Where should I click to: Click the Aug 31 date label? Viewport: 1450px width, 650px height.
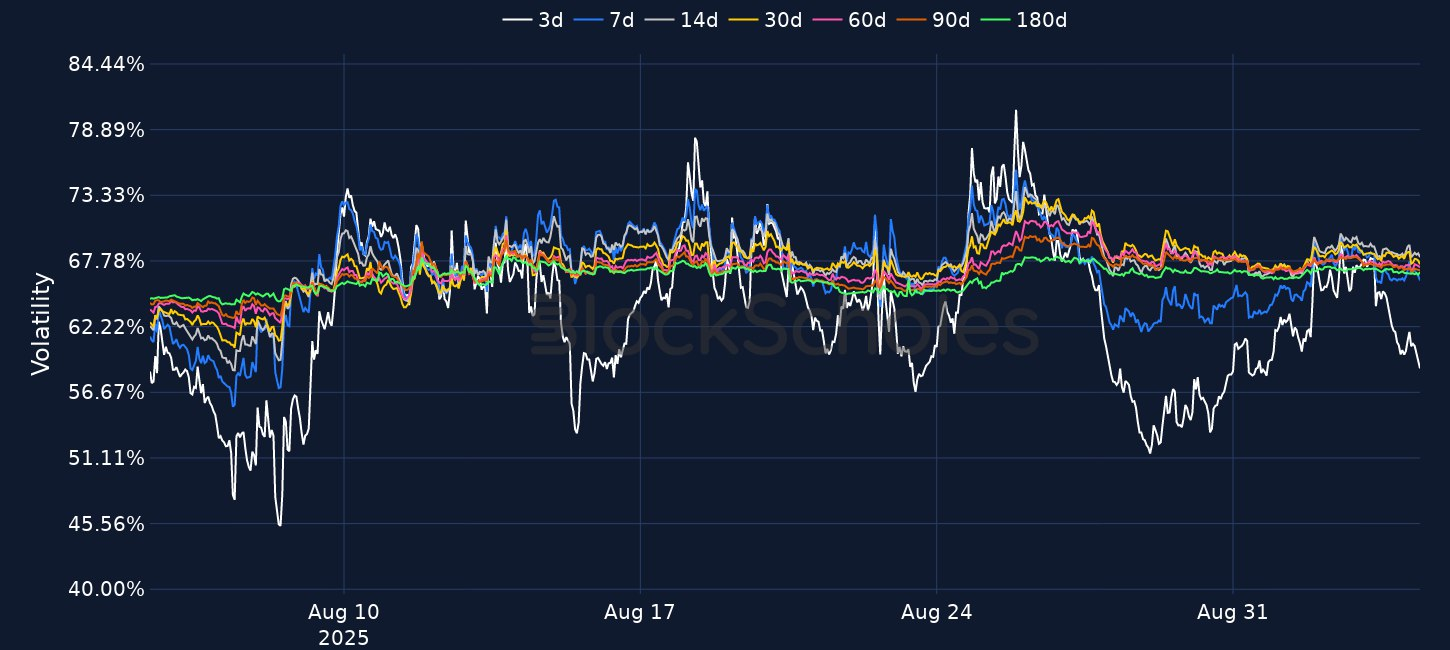[x=1232, y=613]
